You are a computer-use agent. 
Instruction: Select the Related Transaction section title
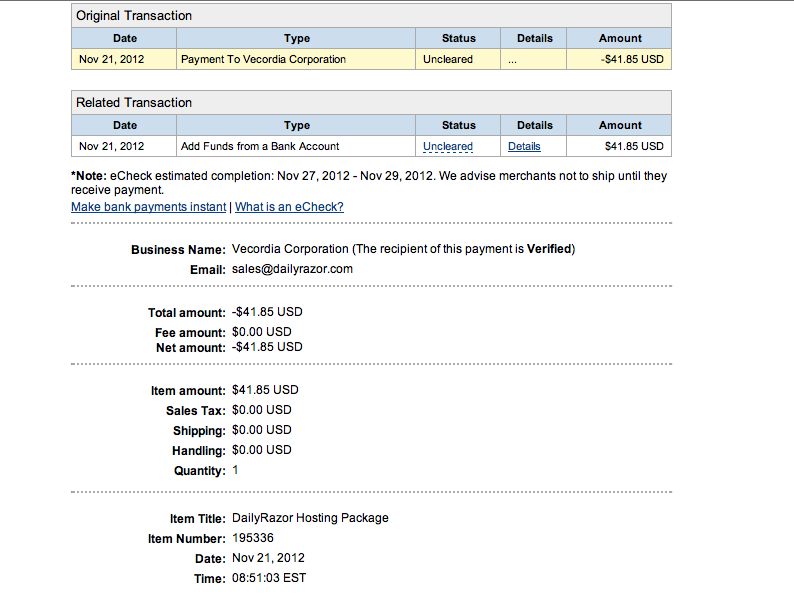click(x=134, y=103)
